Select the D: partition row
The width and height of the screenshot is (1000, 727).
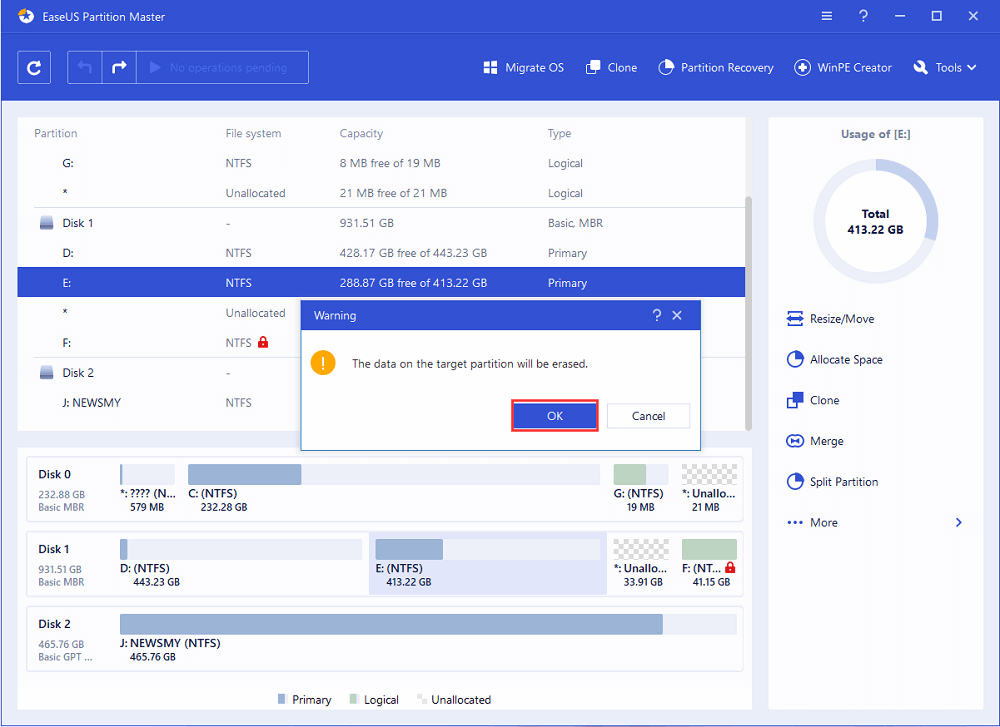(381, 253)
